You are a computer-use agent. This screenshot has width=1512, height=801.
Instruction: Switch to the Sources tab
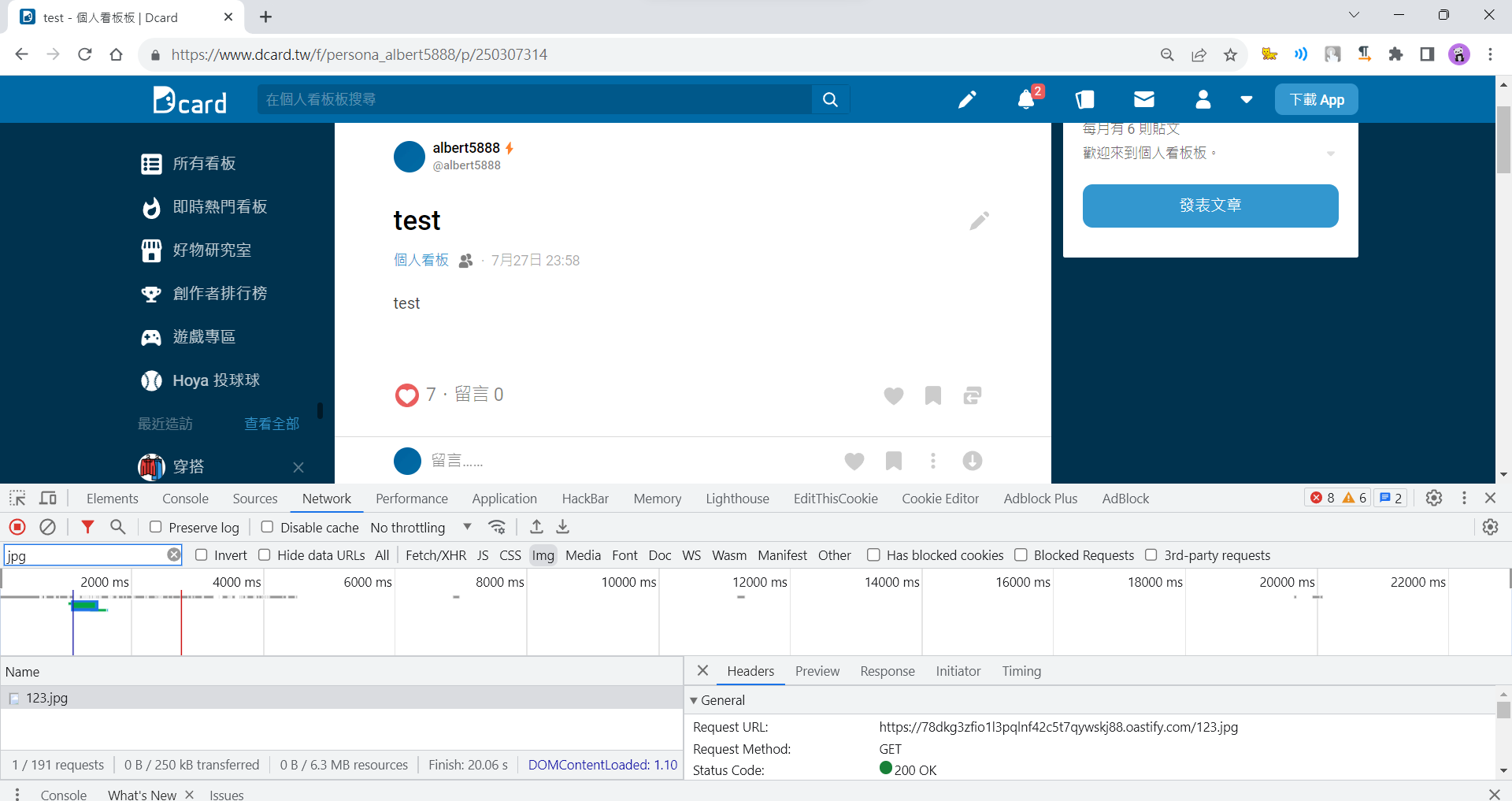tap(255, 499)
